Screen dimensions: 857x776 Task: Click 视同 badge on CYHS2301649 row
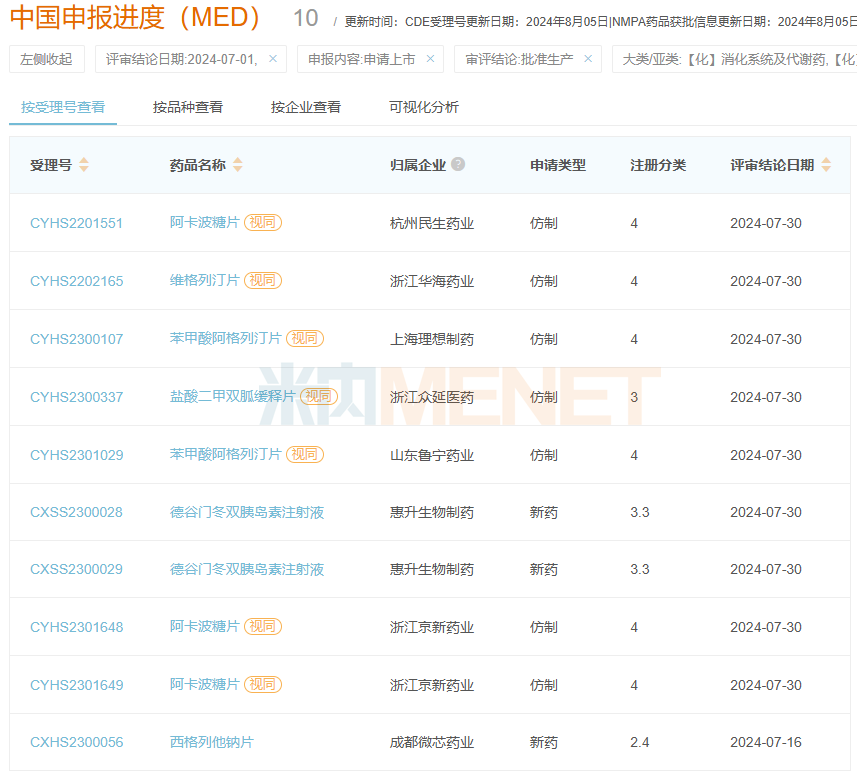[x=263, y=684]
